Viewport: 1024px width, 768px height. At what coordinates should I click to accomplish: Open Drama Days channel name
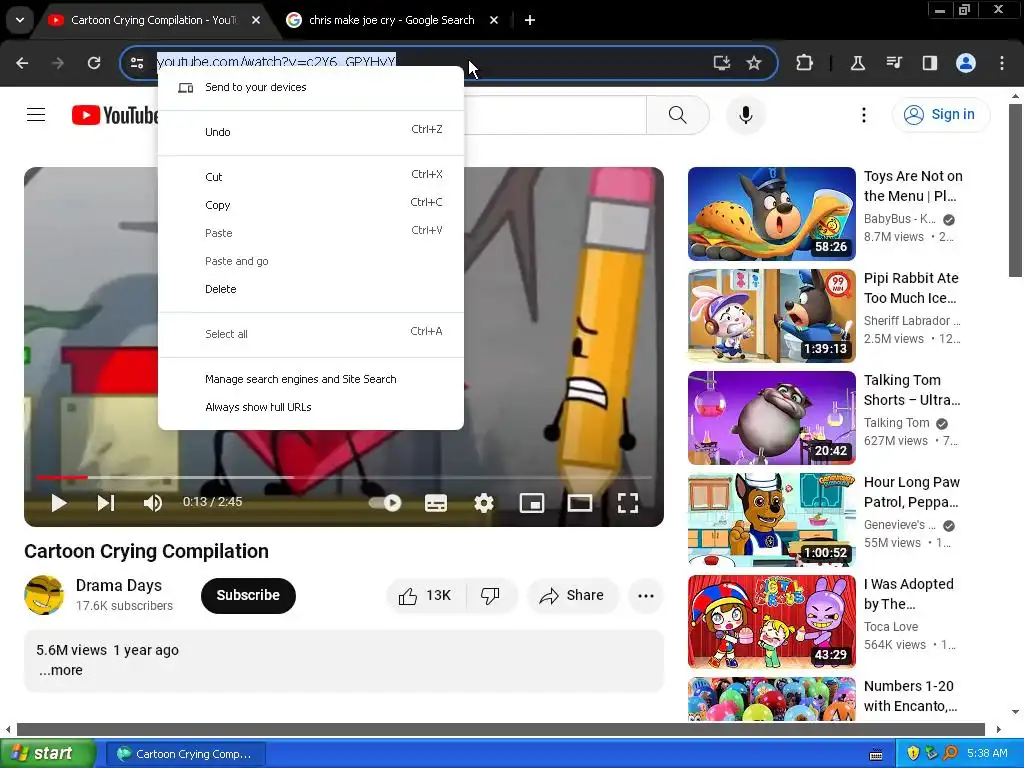[x=119, y=585]
